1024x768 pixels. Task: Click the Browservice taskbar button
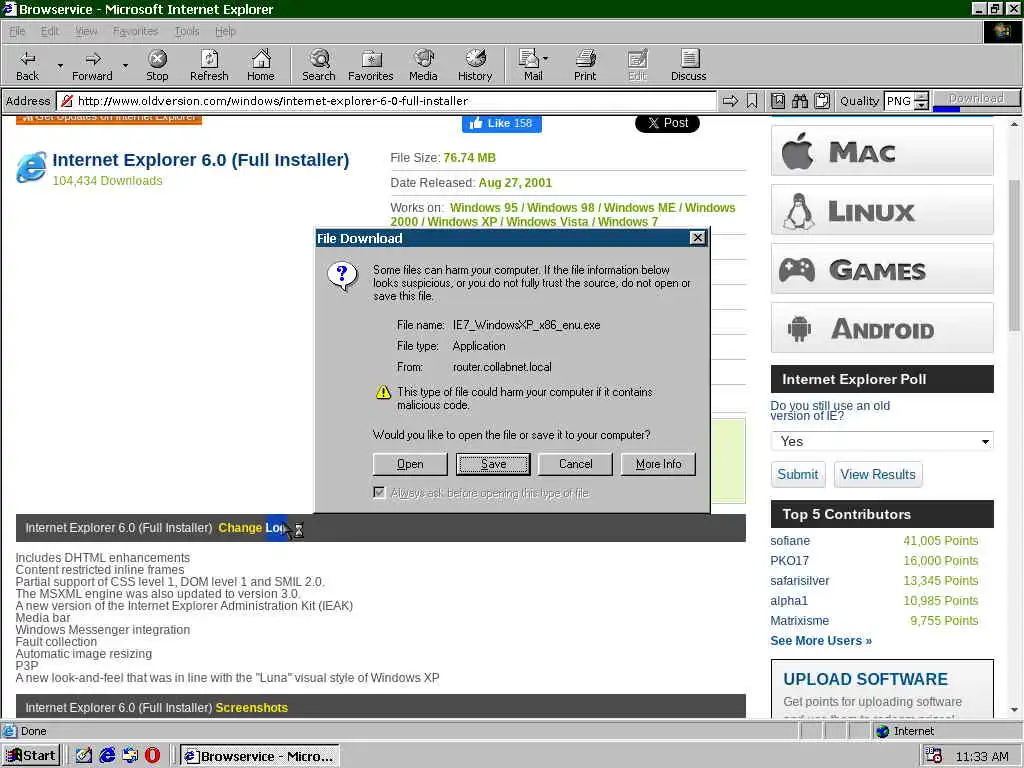259,756
